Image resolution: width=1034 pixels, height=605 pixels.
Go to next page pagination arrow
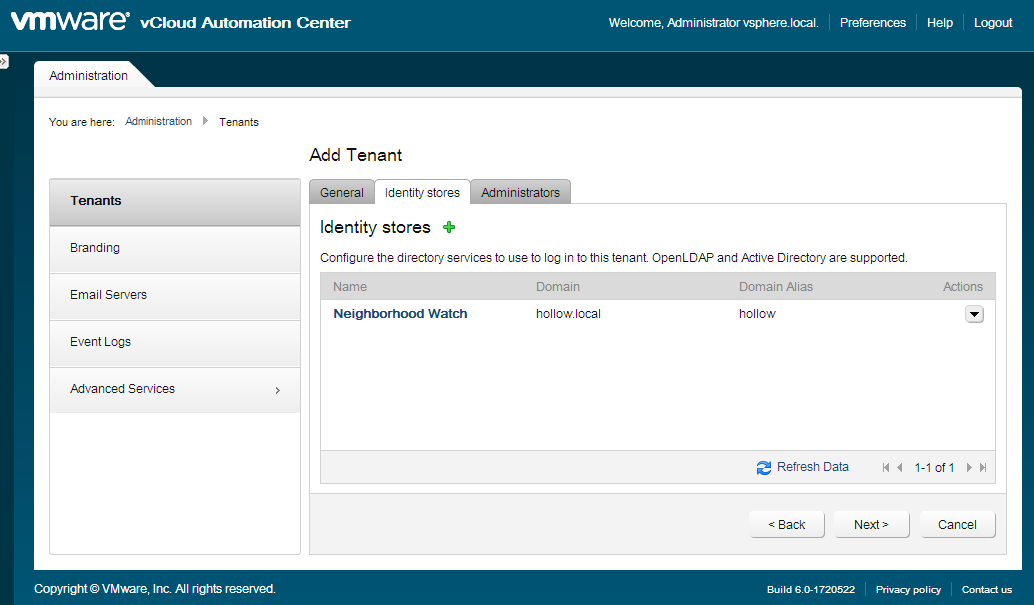click(x=969, y=468)
